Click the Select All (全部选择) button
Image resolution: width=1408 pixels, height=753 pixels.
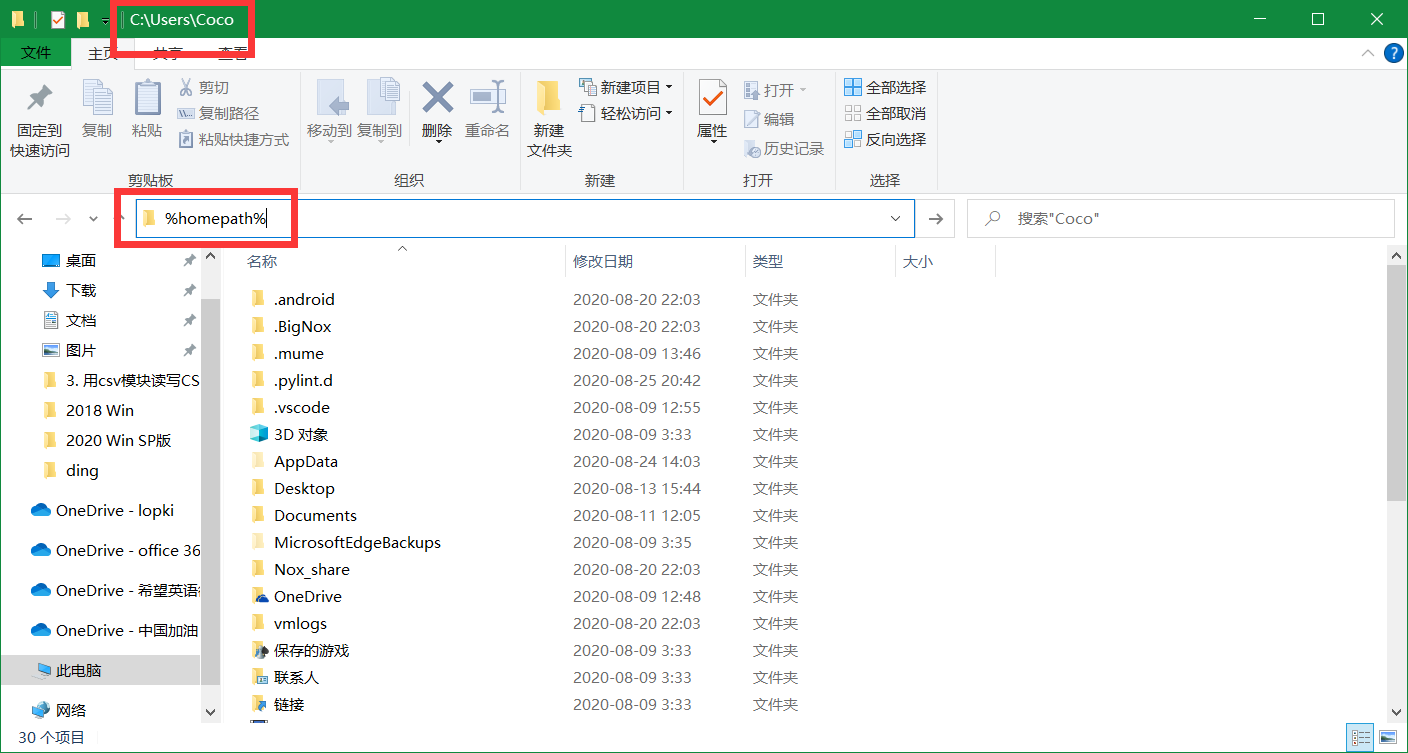[x=886, y=87]
